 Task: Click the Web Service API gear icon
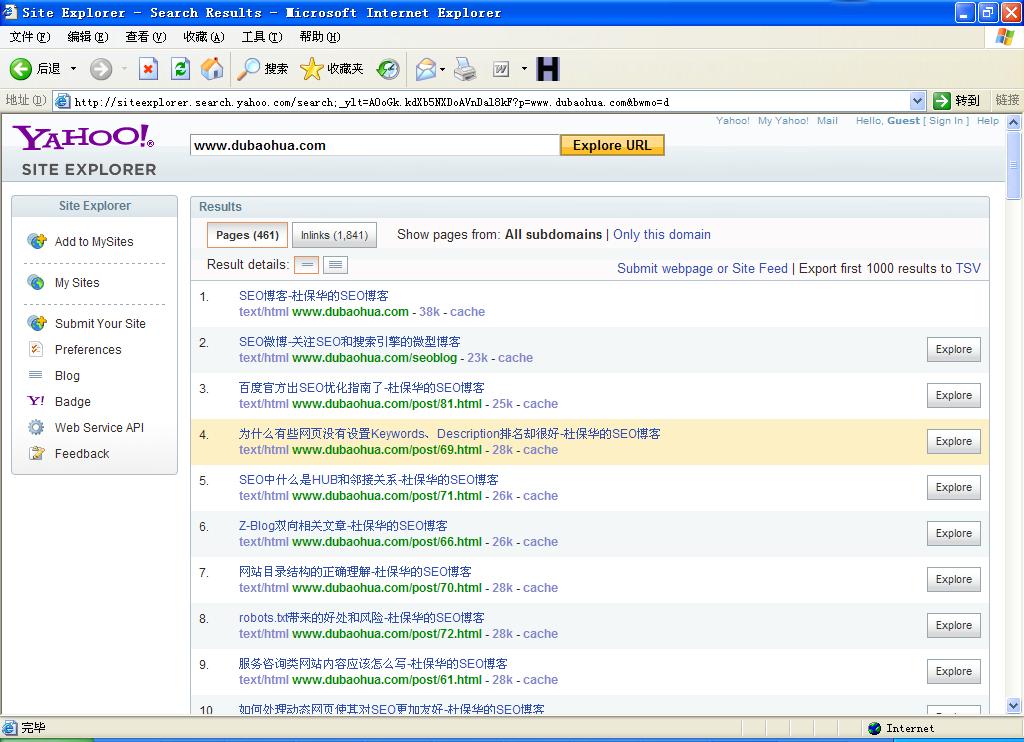click(x=36, y=427)
